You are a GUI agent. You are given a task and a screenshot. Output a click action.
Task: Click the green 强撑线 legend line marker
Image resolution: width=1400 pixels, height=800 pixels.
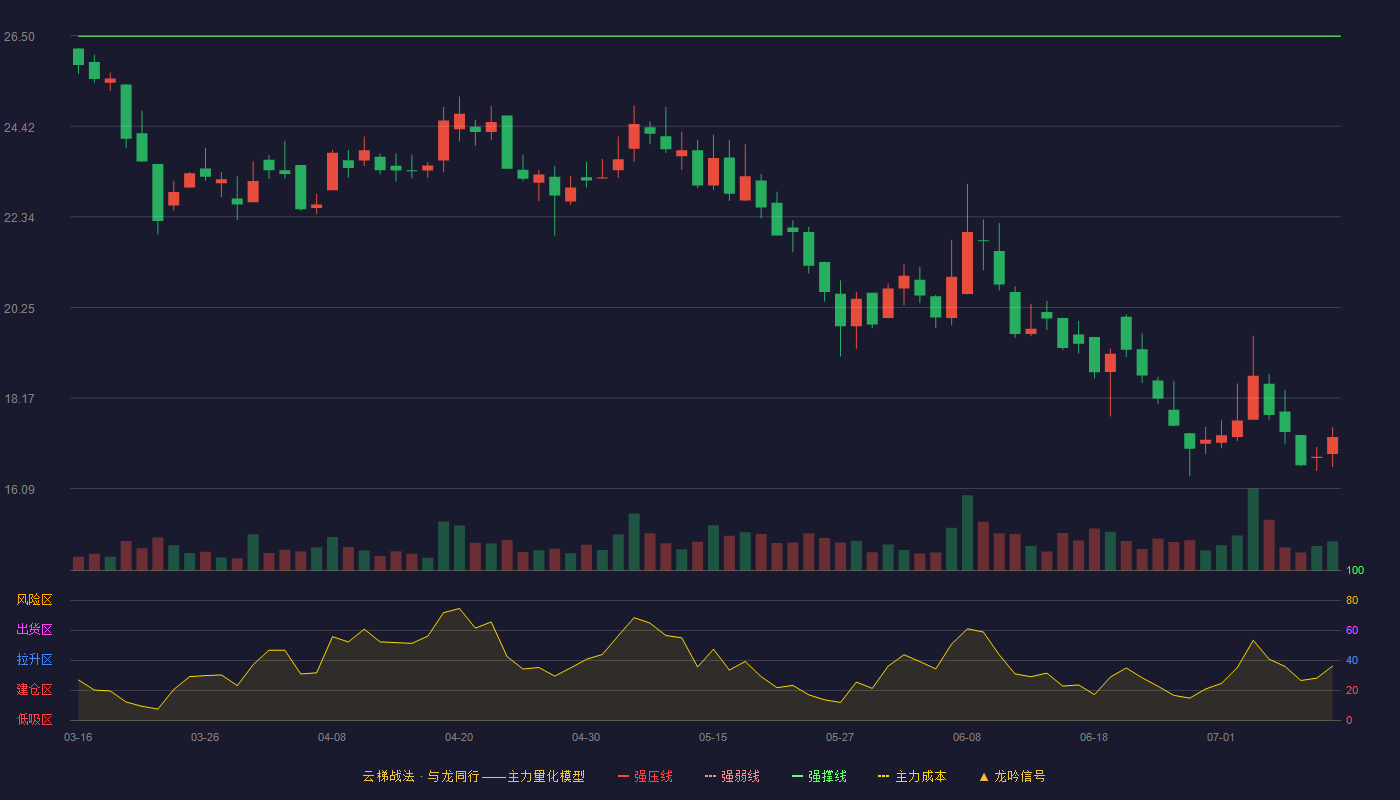pos(797,776)
